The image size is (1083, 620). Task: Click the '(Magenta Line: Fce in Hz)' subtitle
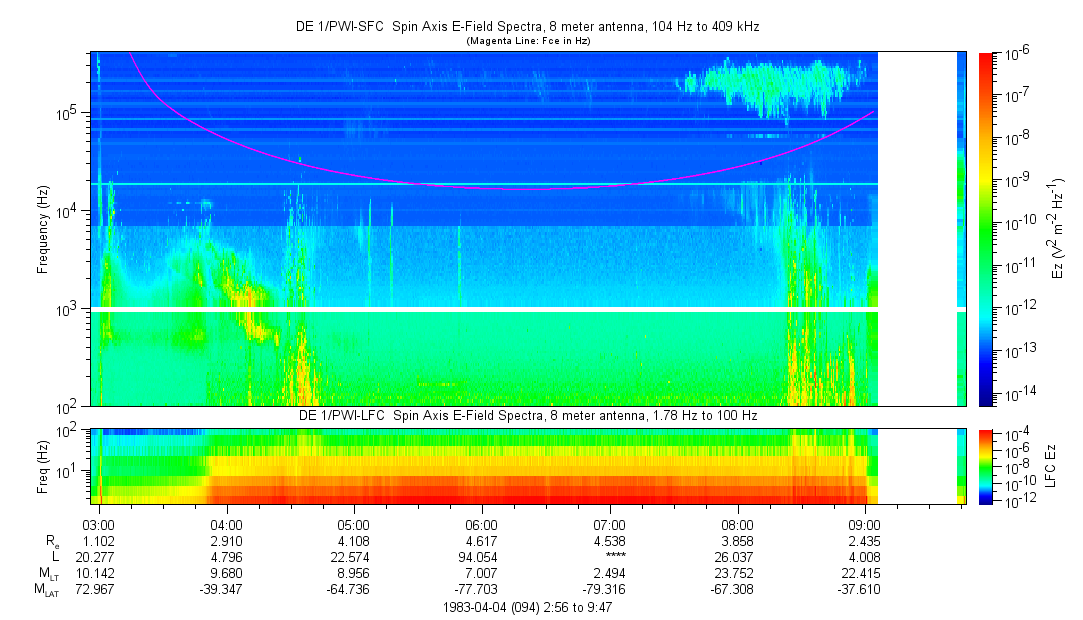528,41
